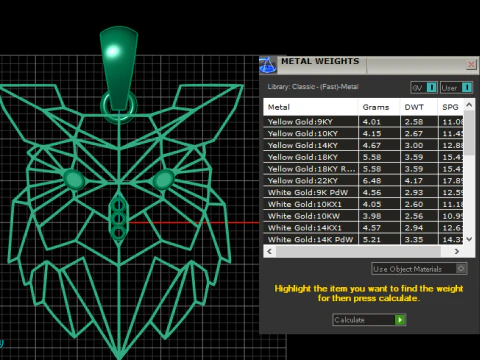The image size is (480, 360).
Task: Close the Metal Weights panel
Action: point(471,64)
